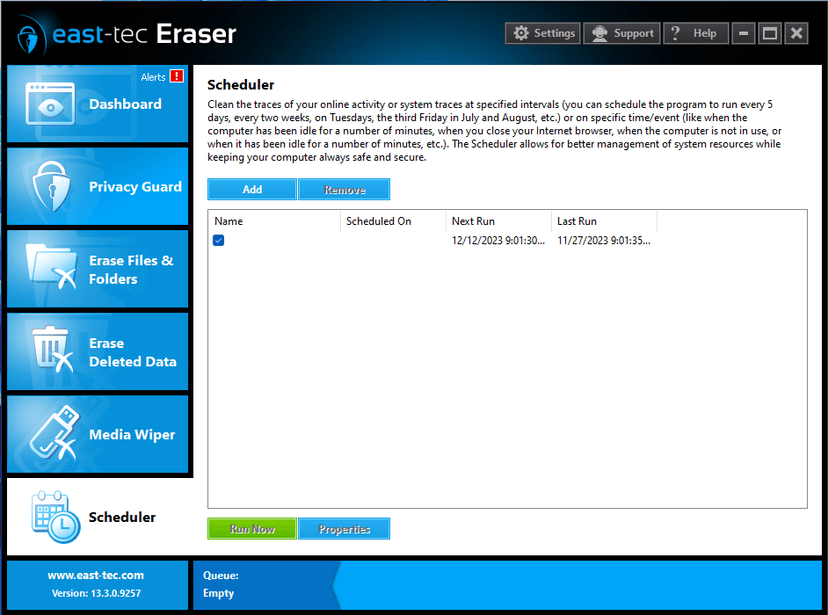
Task: Click the Dashboard eye window icon
Action: click(x=50, y=104)
